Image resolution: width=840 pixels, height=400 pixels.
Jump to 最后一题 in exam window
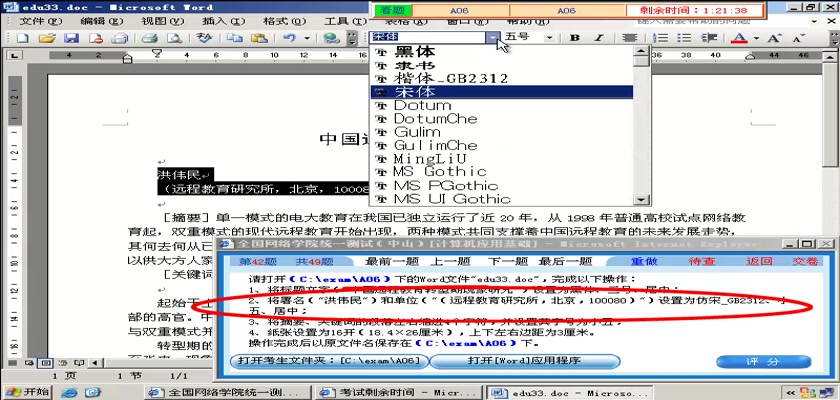pyautogui.click(x=565, y=261)
